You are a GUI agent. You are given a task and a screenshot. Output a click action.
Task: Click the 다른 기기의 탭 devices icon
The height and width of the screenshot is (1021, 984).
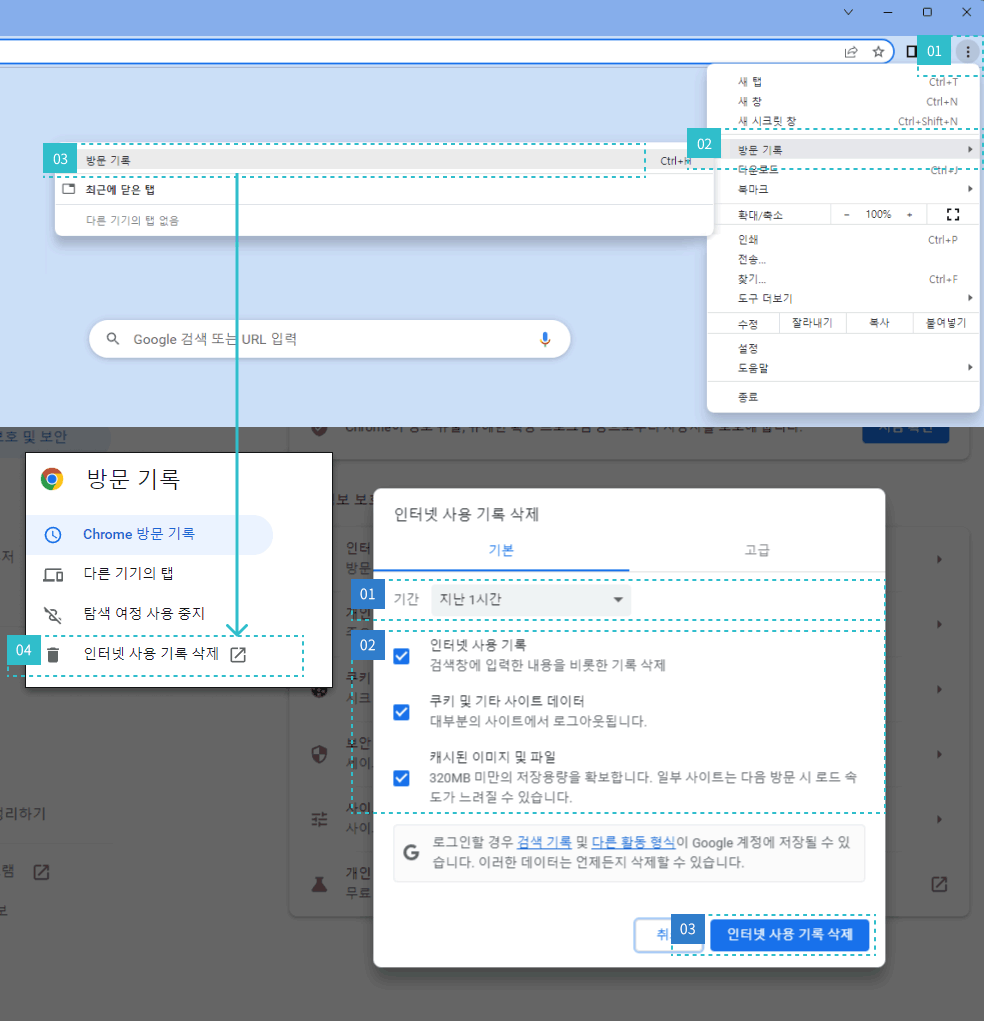pyautogui.click(x=53, y=575)
